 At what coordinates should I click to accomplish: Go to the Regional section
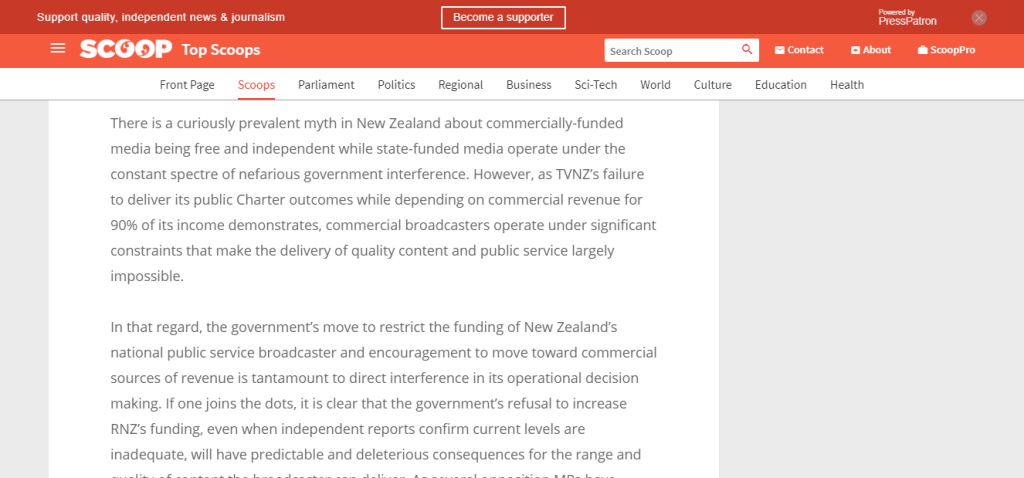click(460, 85)
